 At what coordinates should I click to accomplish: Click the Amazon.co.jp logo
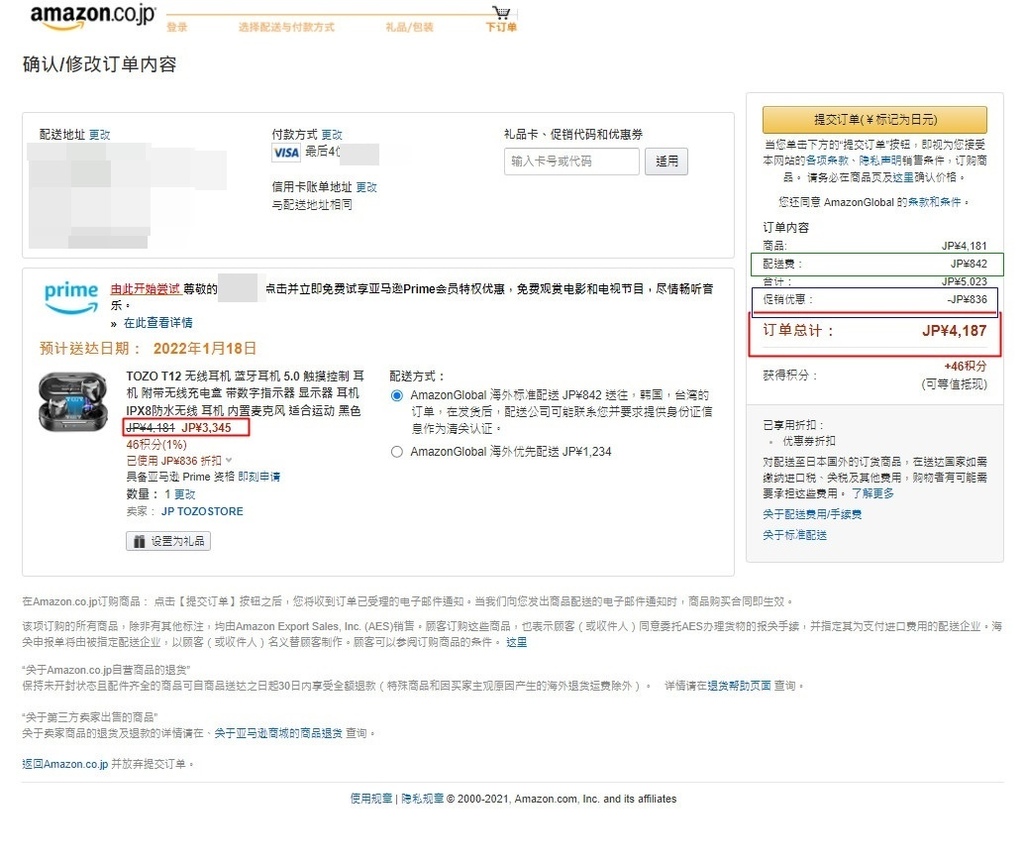click(93, 16)
